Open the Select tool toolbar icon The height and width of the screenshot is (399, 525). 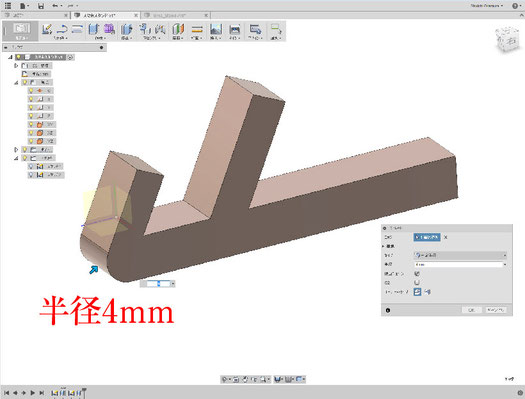click(276, 29)
